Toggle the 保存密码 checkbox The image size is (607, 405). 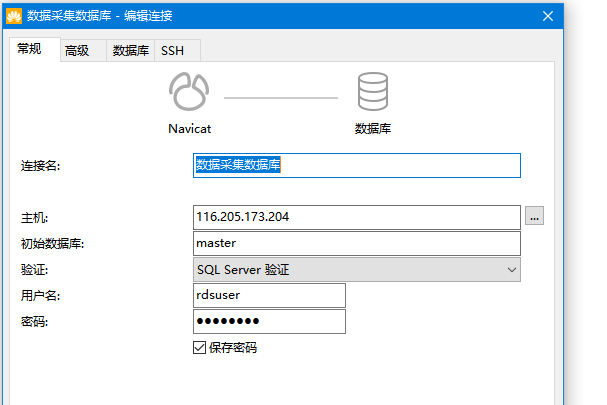[199, 347]
